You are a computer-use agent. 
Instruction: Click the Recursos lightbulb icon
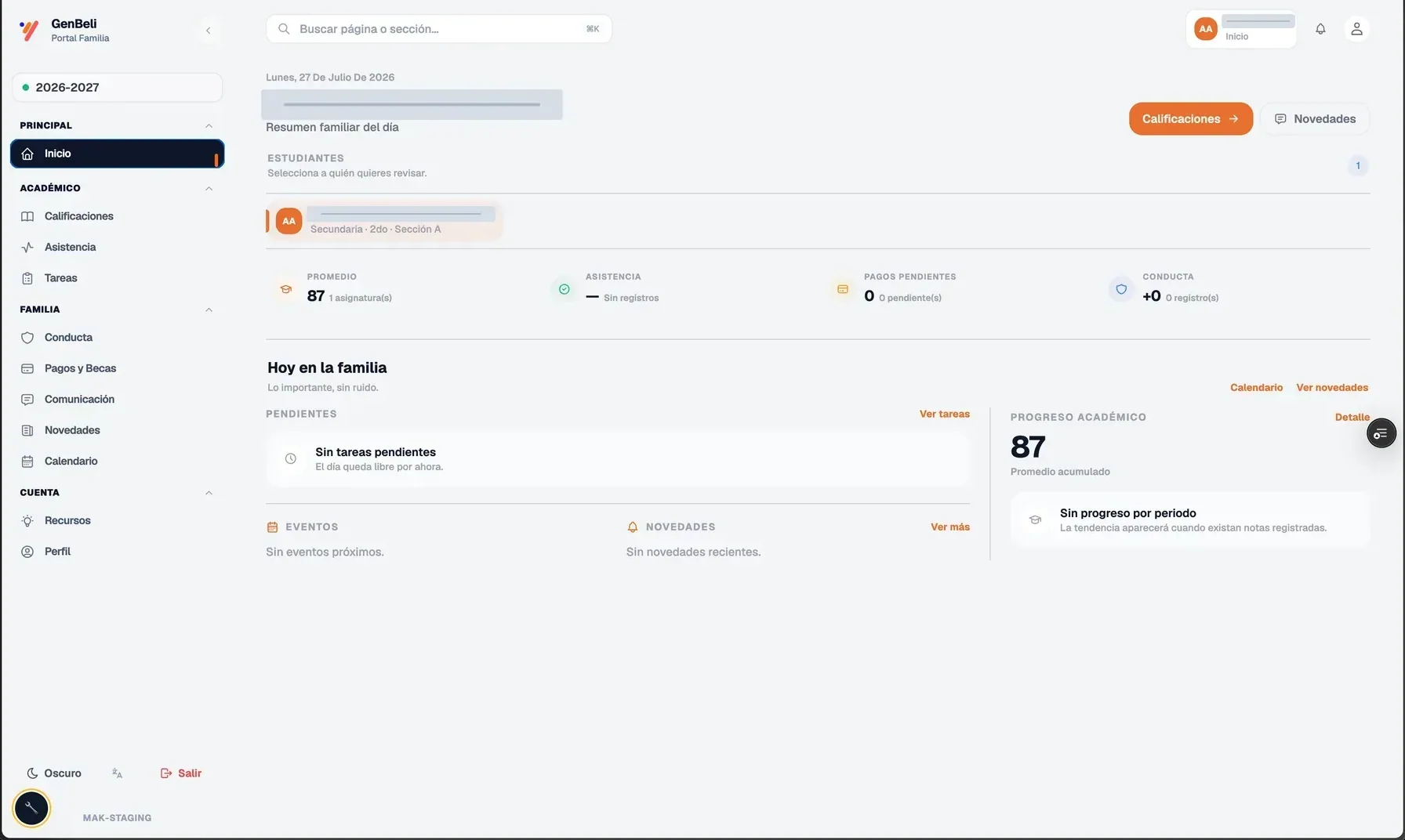[27, 521]
